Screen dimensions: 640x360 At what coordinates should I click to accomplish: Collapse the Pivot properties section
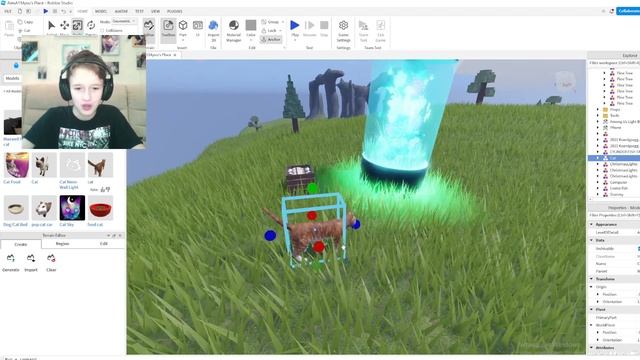(x=591, y=309)
